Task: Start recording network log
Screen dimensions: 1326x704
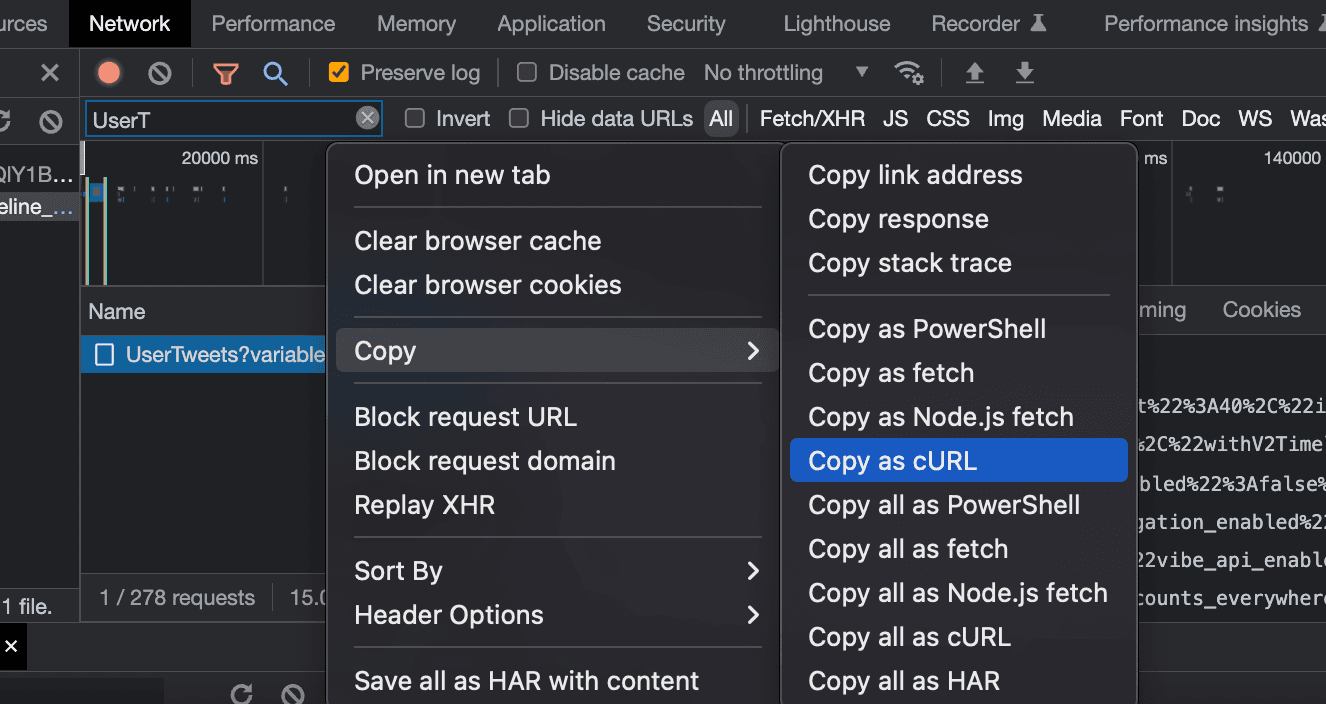Action: point(108,72)
